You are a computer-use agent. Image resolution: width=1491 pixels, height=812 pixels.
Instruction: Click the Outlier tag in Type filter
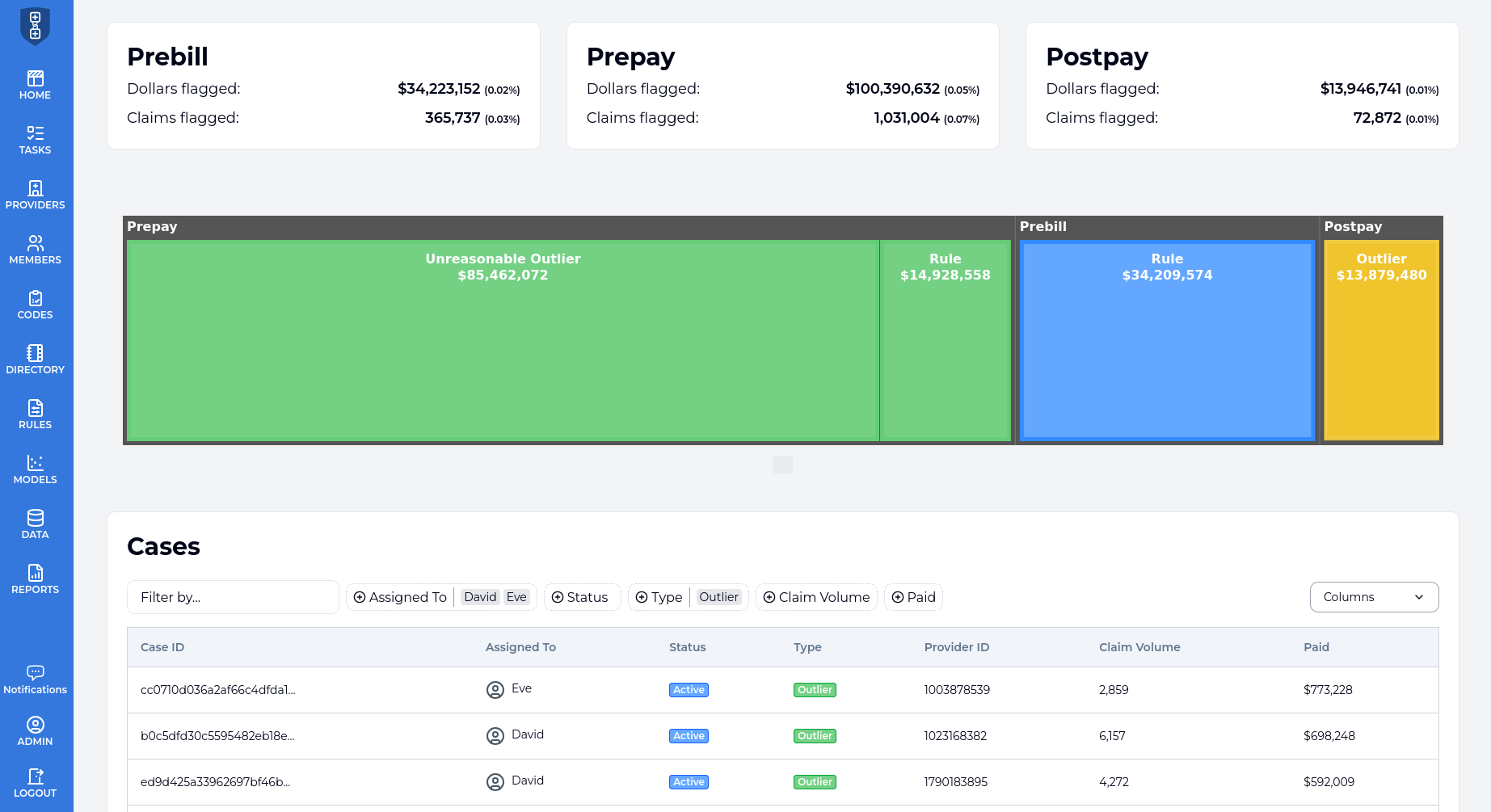click(718, 597)
